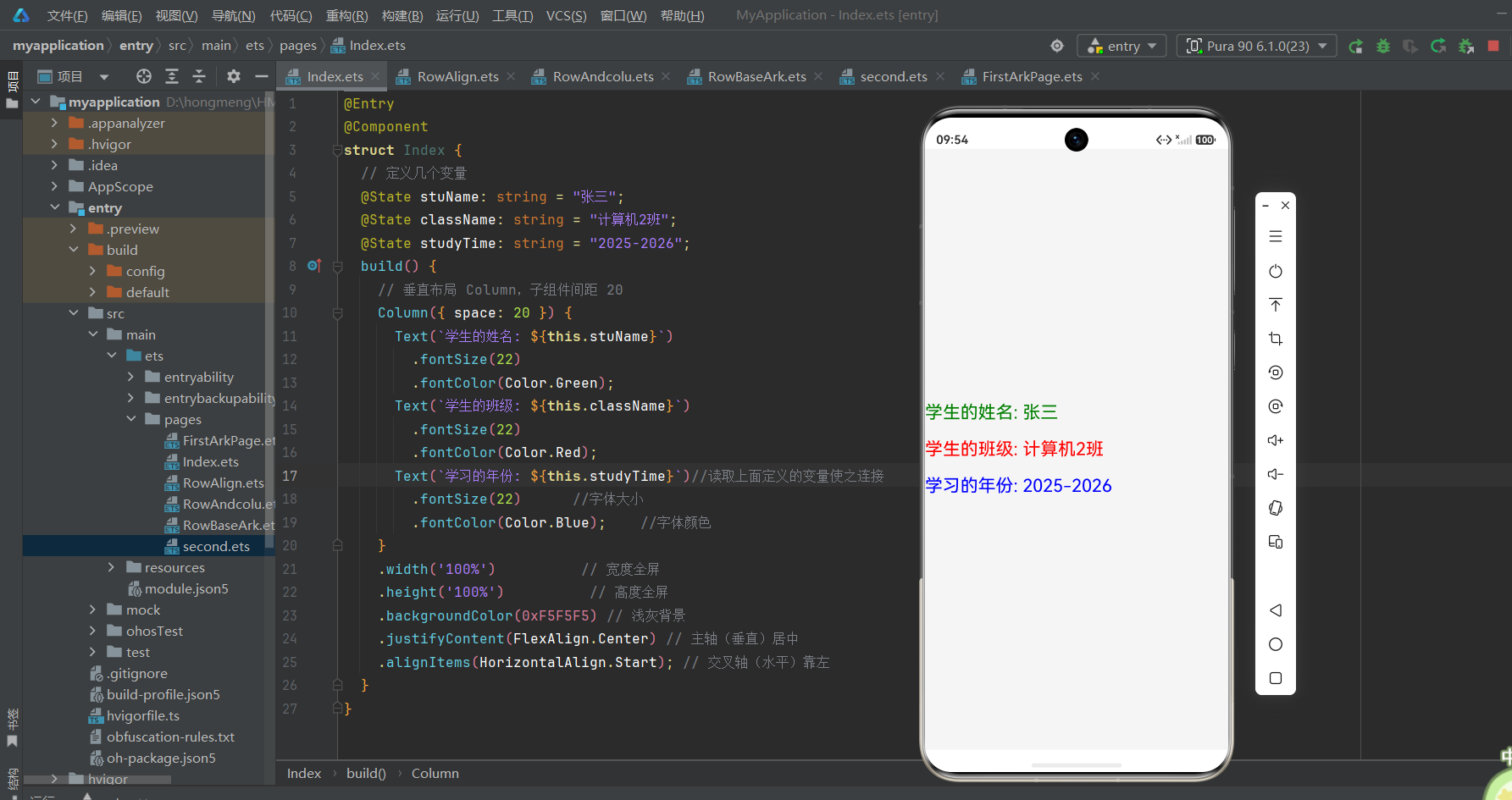Select build() in the bottom breadcrumb
The height and width of the screenshot is (800, 1512).
pyautogui.click(x=366, y=773)
